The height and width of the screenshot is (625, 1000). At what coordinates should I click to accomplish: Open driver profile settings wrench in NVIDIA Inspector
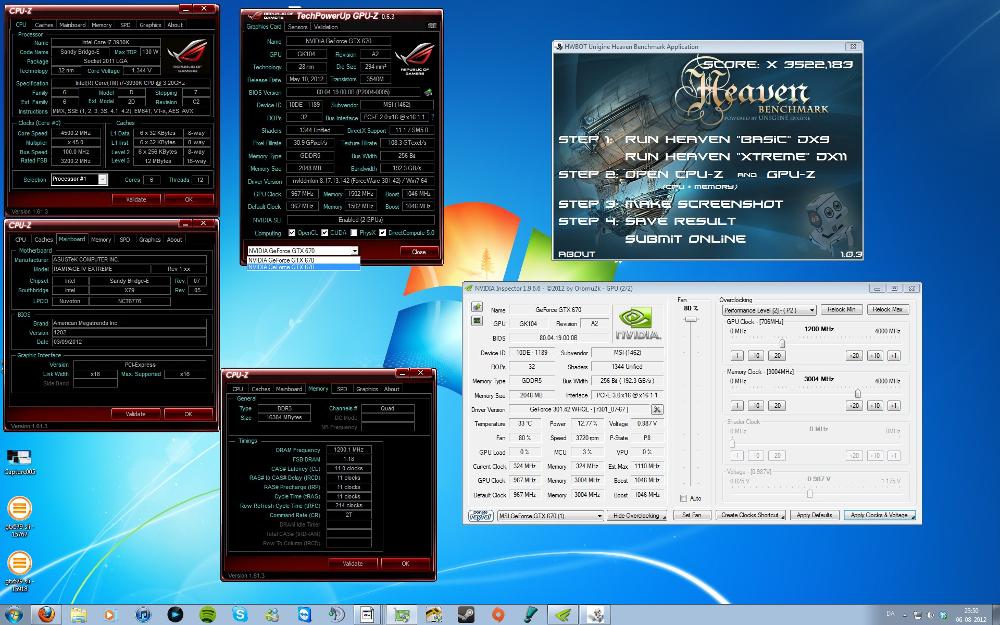click(657, 409)
